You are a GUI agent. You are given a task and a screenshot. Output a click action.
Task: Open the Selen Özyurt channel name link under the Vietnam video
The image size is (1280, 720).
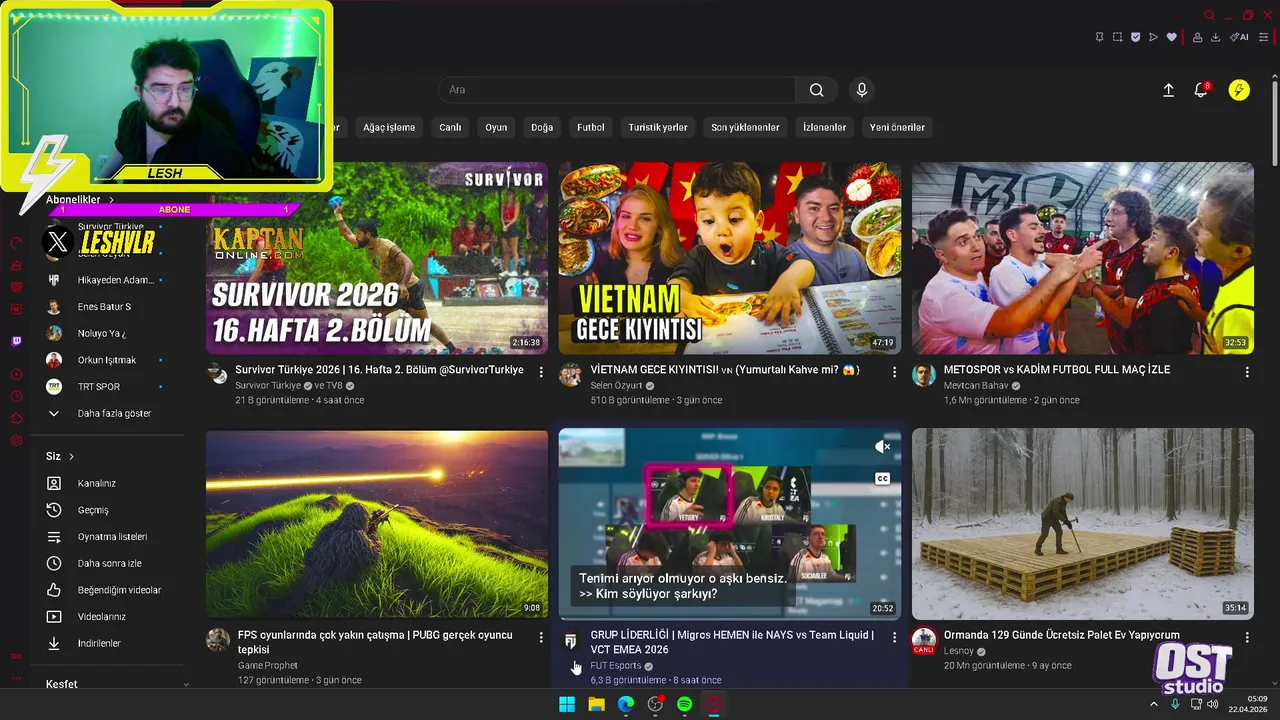(618, 385)
